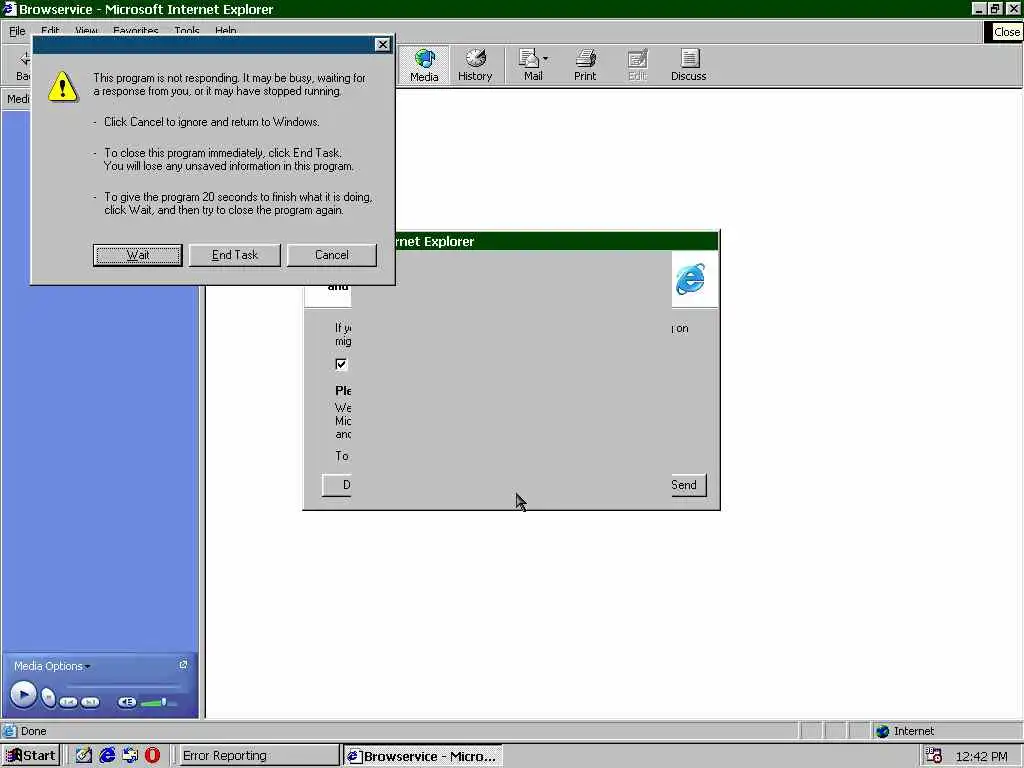Screen dimensions: 1024x768
Task: Open the File menu
Action: [x=17, y=31]
